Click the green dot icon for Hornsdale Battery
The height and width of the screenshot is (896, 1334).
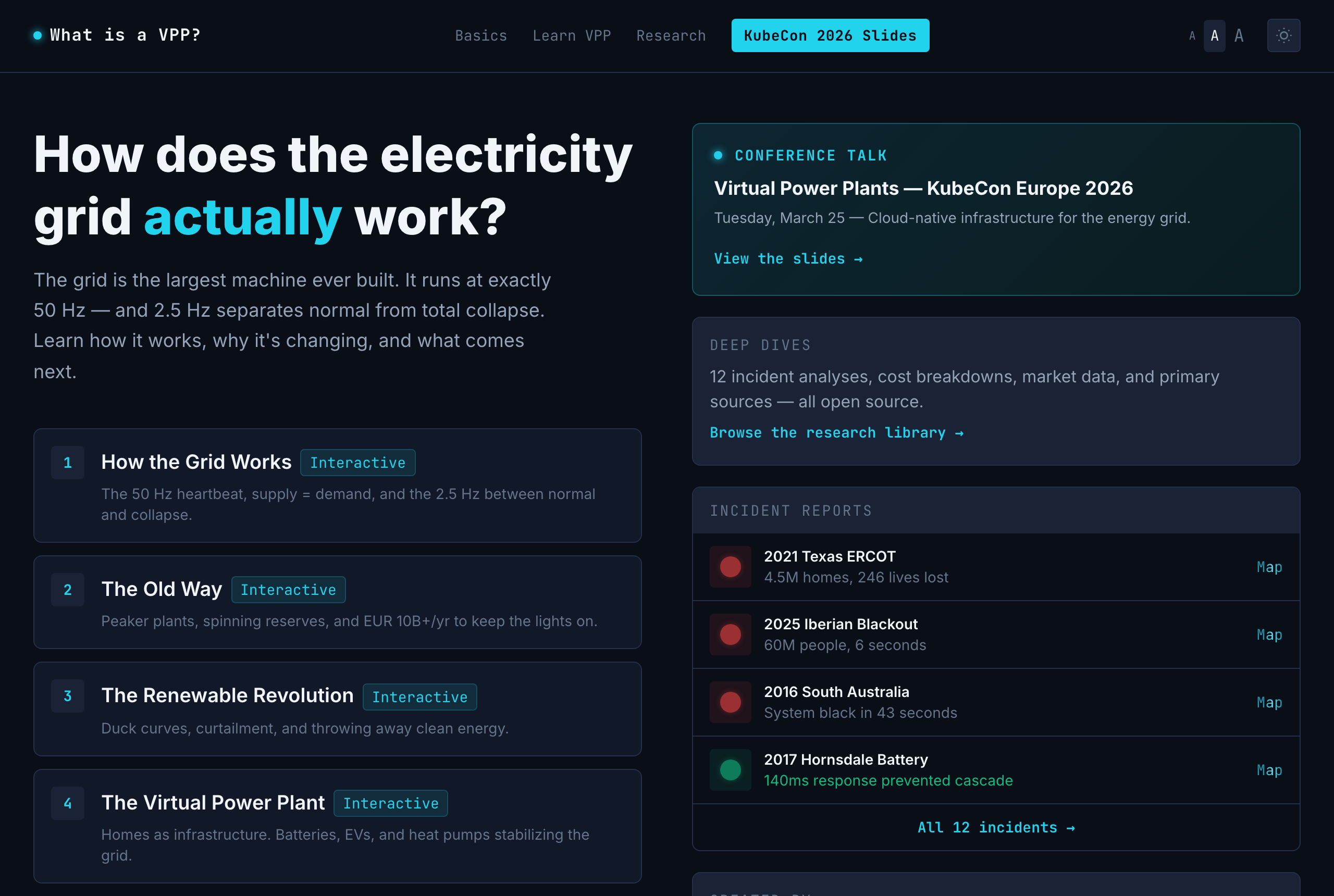click(730, 770)
